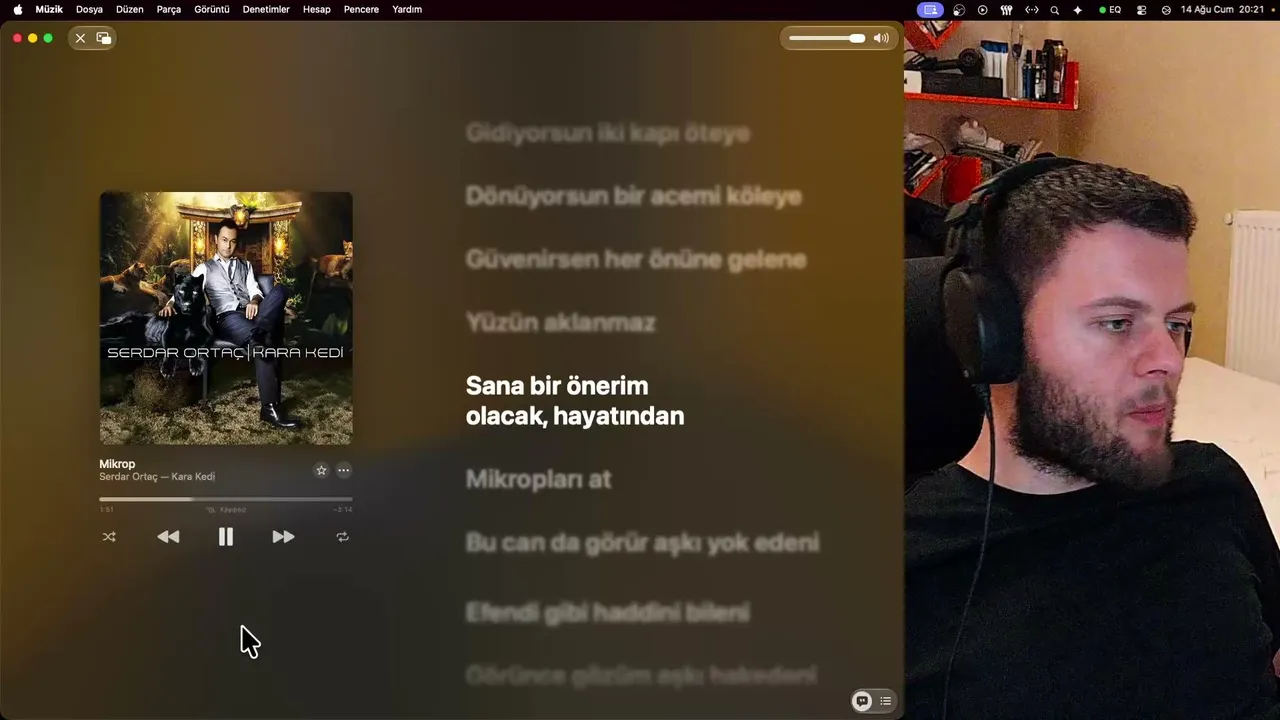
Task: Open the Düzen menu
Action: [x=130, y=9]
